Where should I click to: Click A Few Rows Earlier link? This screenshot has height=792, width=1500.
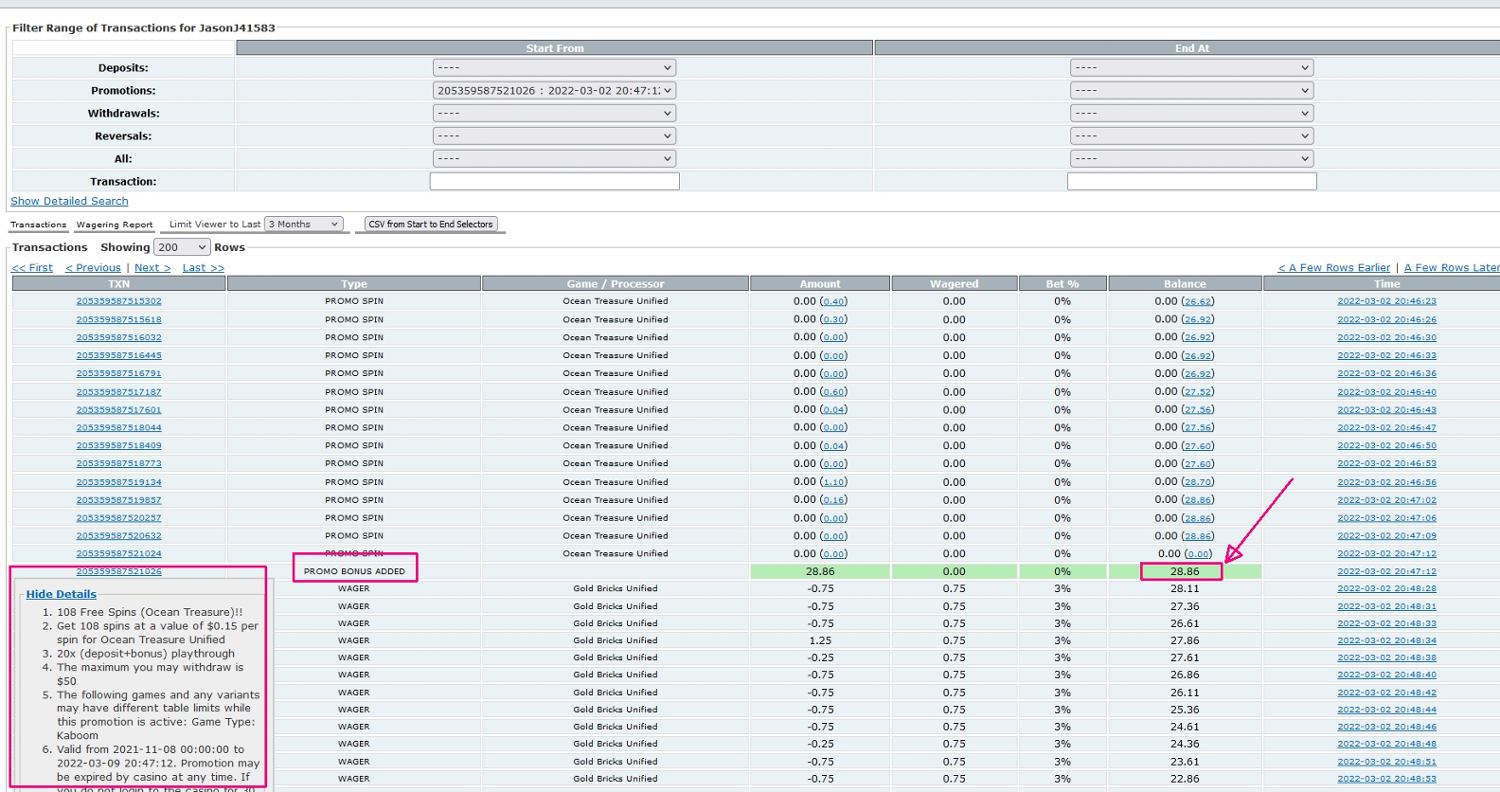(1333, 268)
